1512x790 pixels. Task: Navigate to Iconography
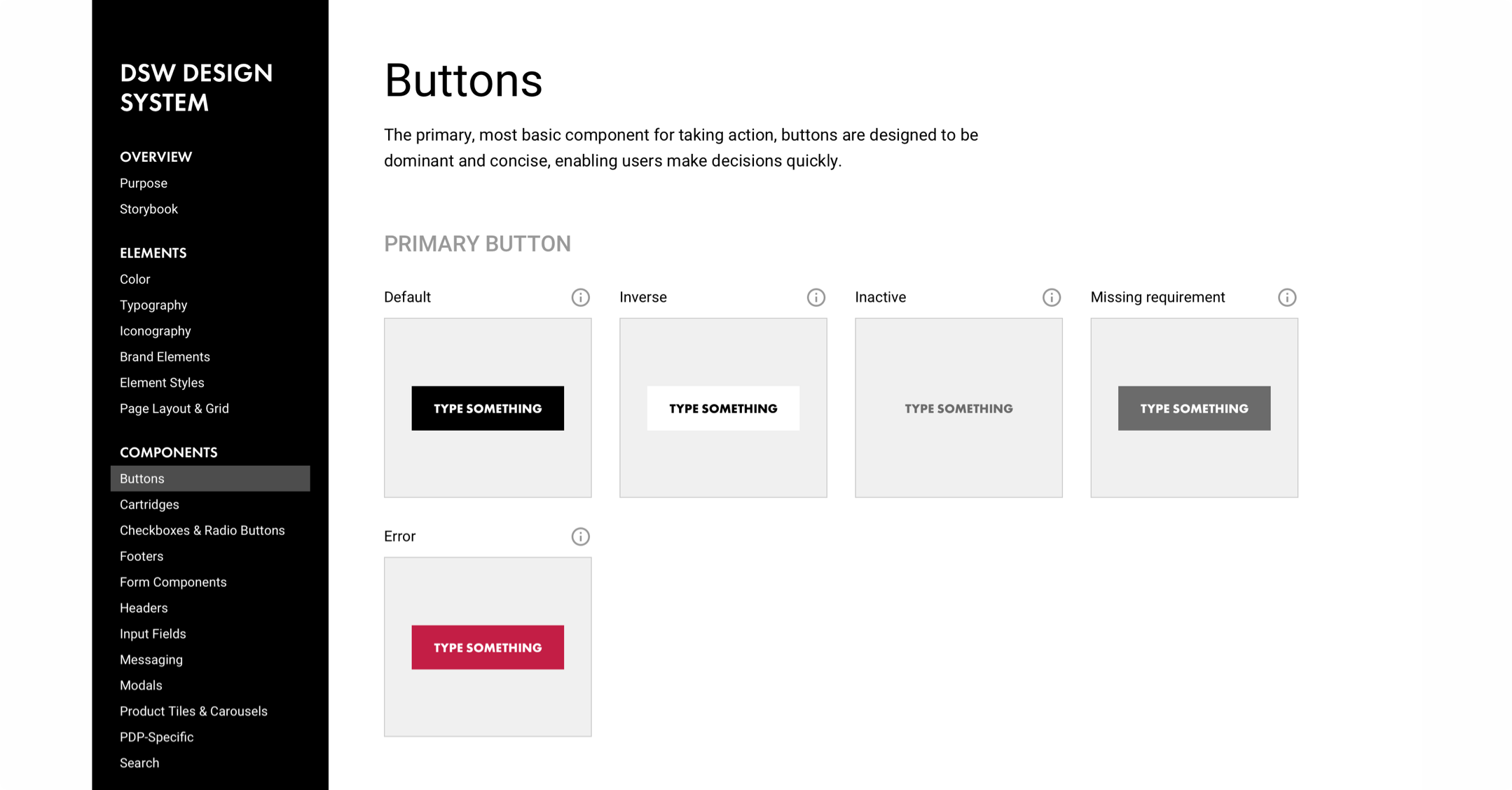coord(155,331)
